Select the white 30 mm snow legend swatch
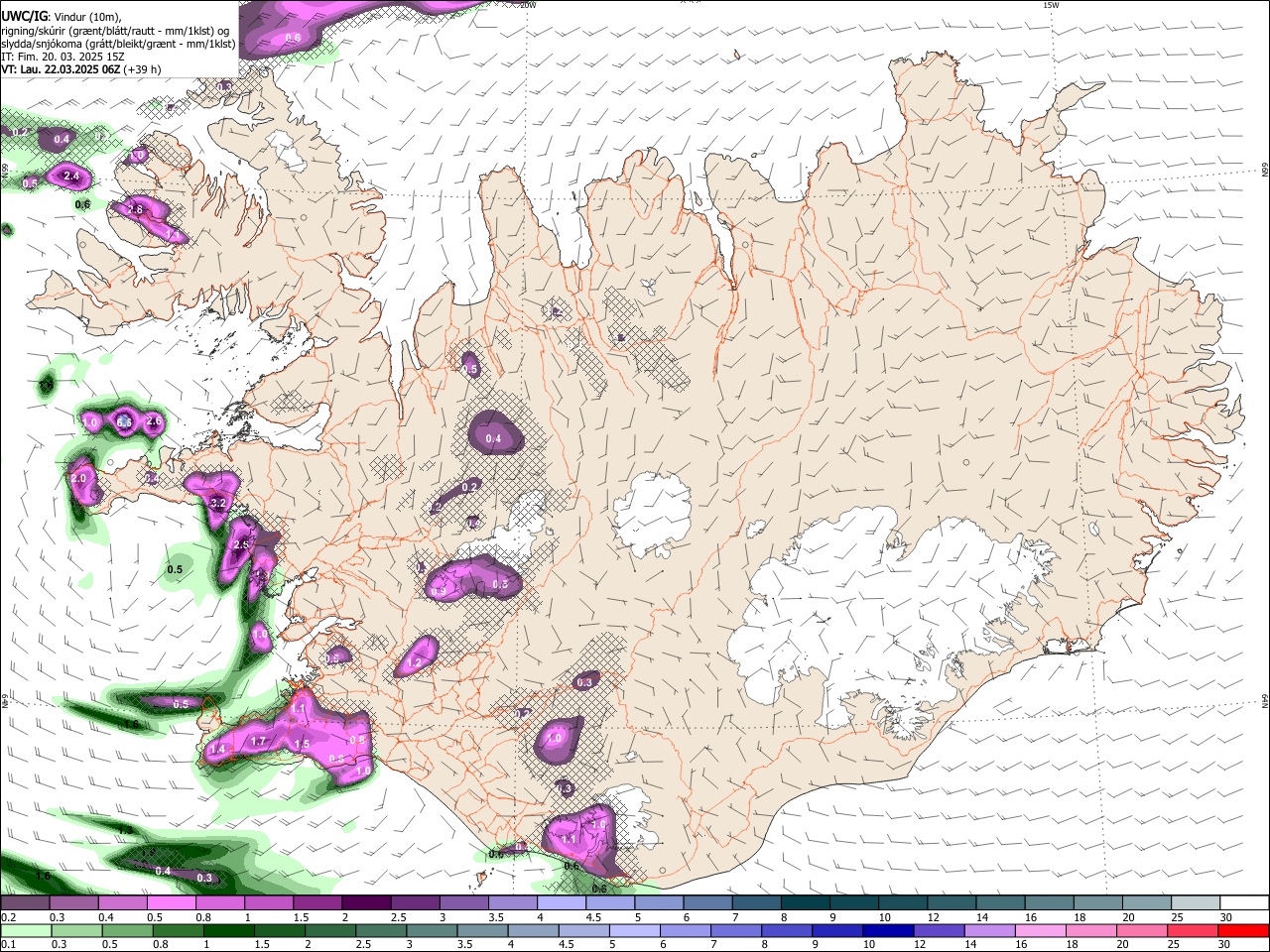This screenshot has width=1270, height=952. 1245,903
